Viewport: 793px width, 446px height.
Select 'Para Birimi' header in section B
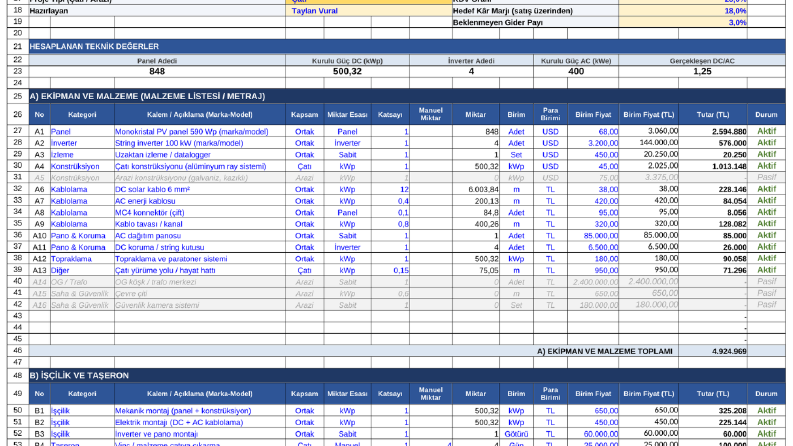coord(550,393)
